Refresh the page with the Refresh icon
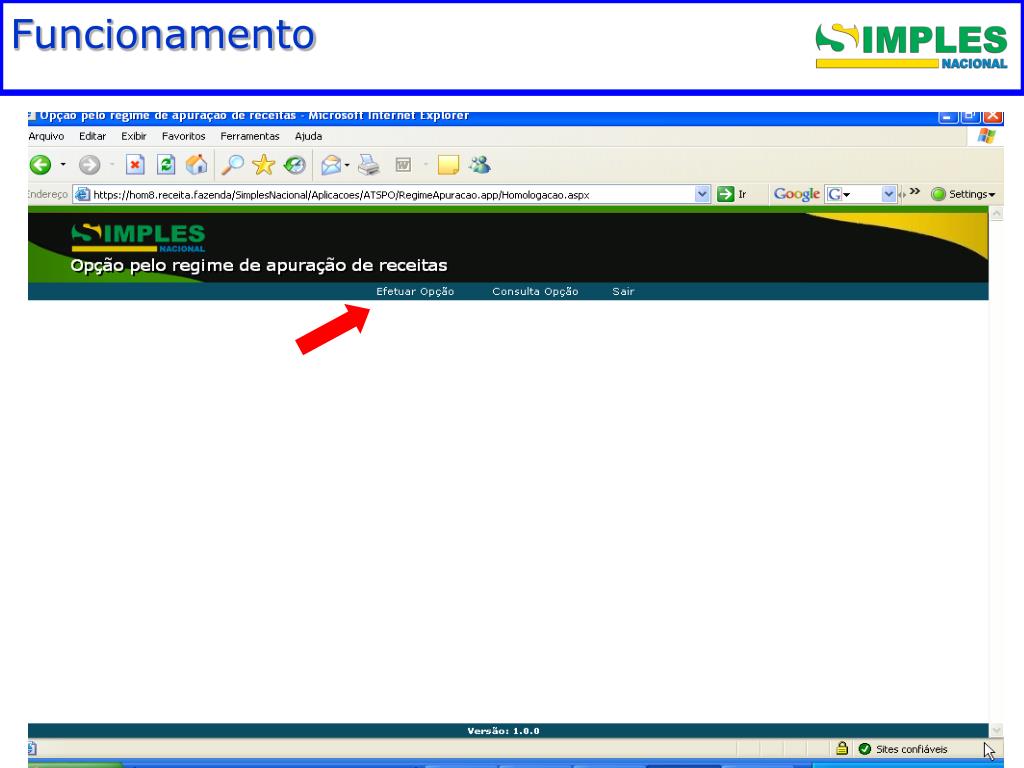Viewport: 1024px width, 768px height. click(x=166, y=165)
